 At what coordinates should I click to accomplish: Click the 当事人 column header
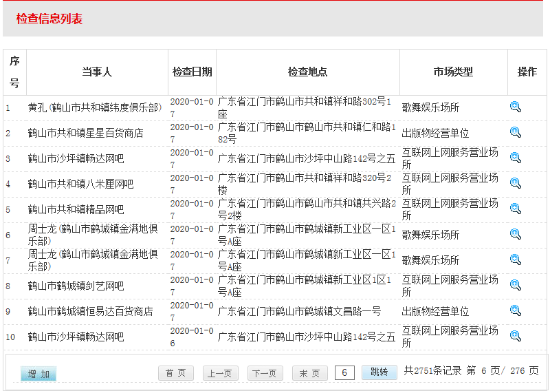(97, 72)
